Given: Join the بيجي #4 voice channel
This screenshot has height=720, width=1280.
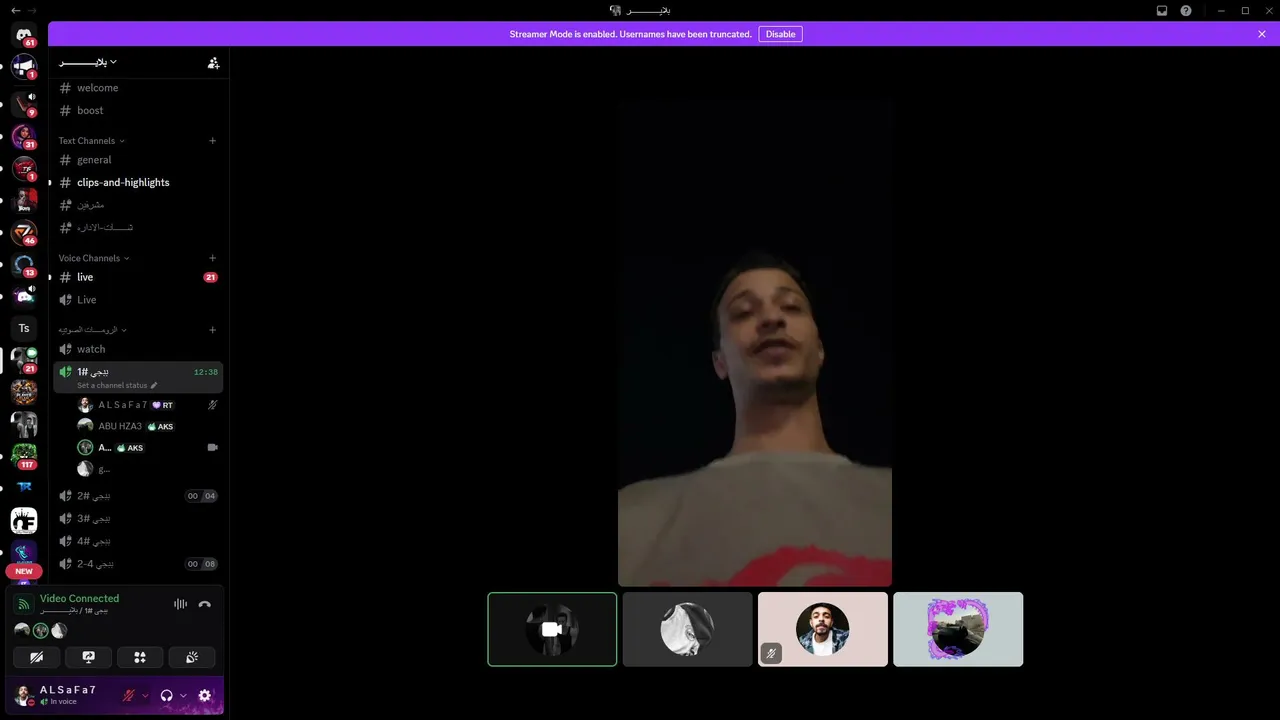Looking at the screenshot, I should coord(138,541).
